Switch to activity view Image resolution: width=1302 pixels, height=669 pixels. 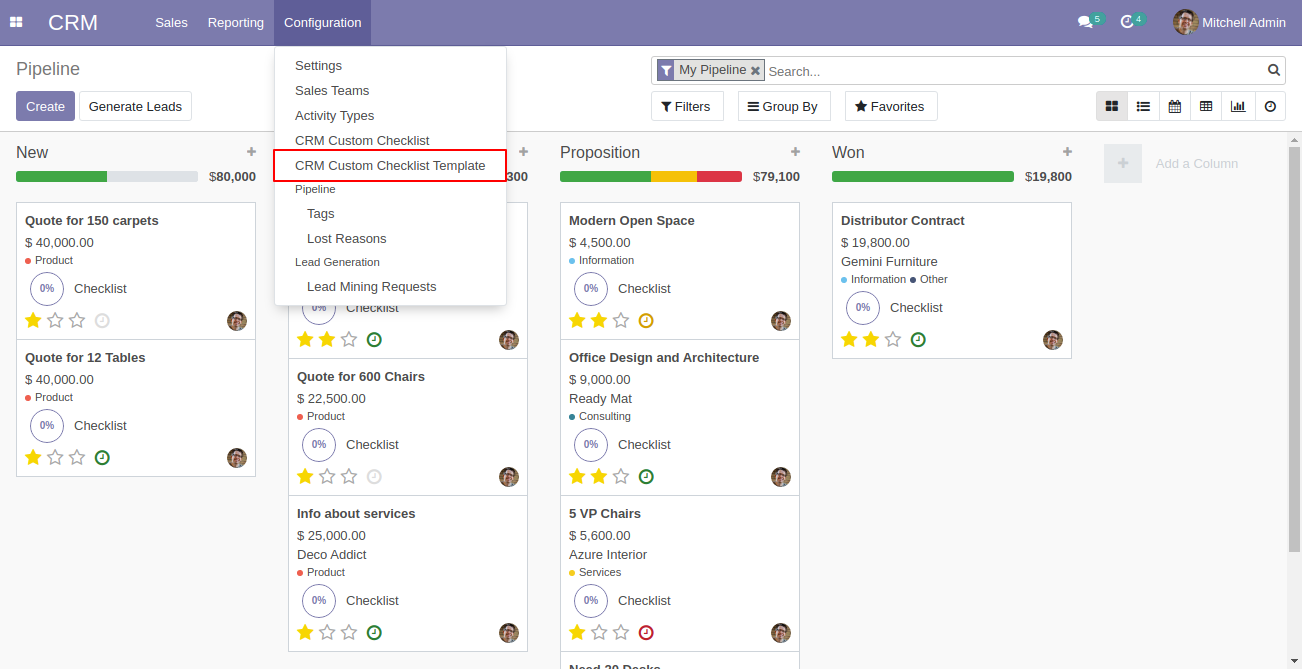[1270, 106]
